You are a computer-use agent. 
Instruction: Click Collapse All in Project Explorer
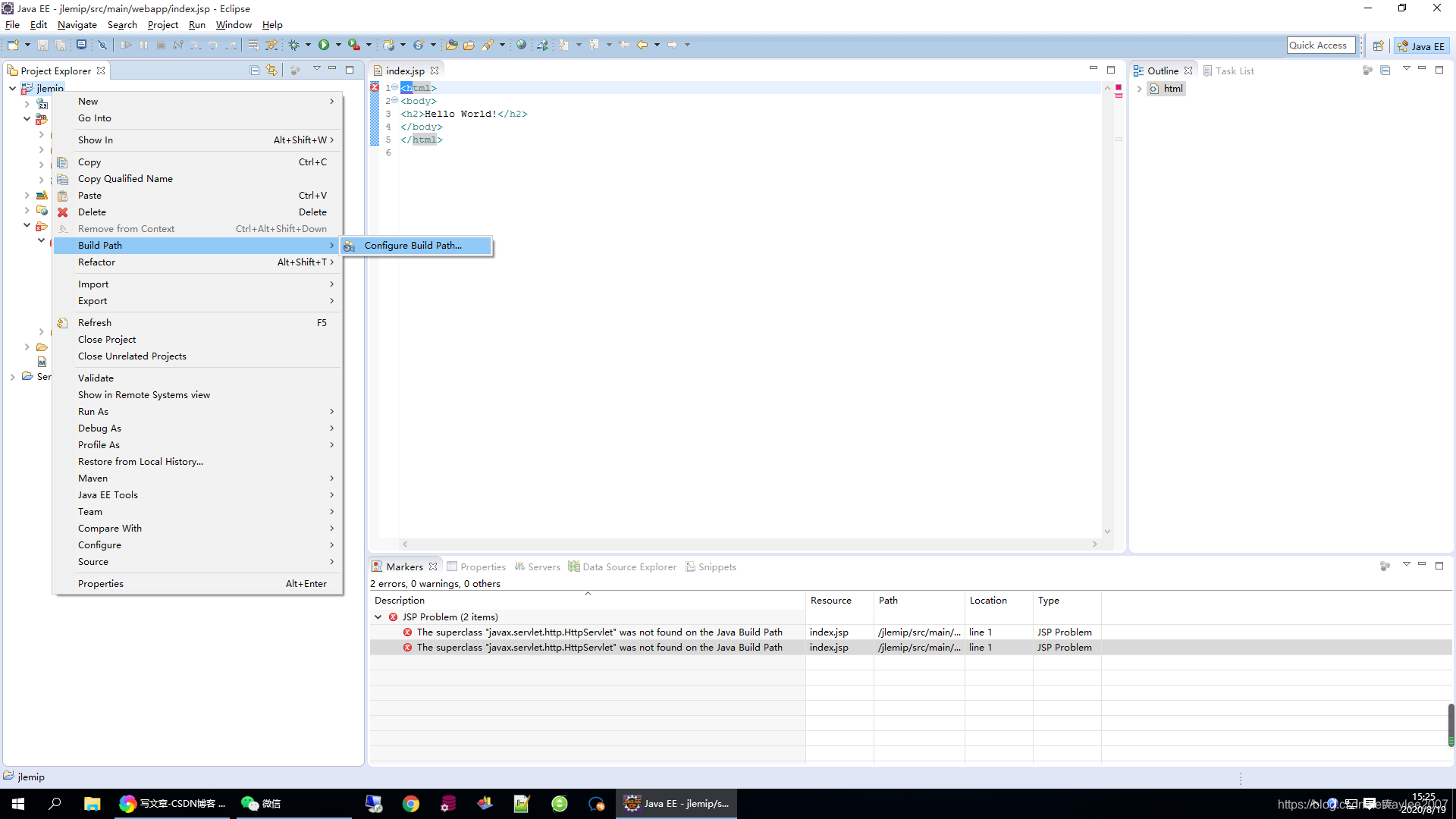255,71
